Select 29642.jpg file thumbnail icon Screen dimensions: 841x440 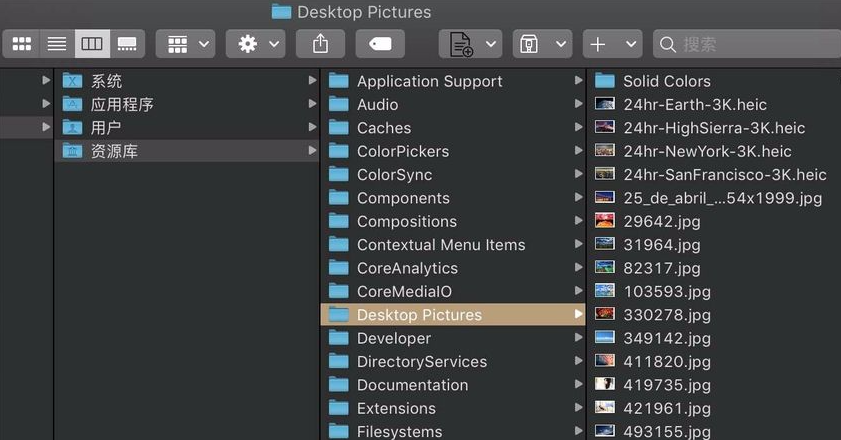(604, 221)
